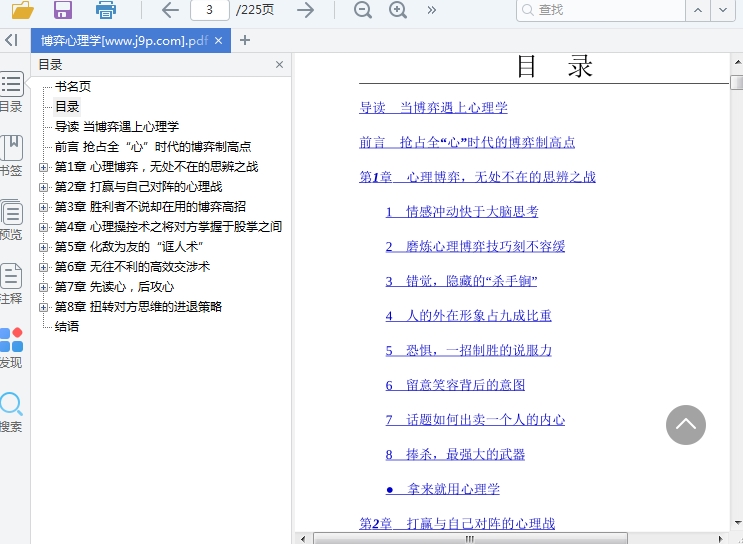The image size is (743, 544).
Task: Expand 第2章 in the outline tree
Action: 44,187
